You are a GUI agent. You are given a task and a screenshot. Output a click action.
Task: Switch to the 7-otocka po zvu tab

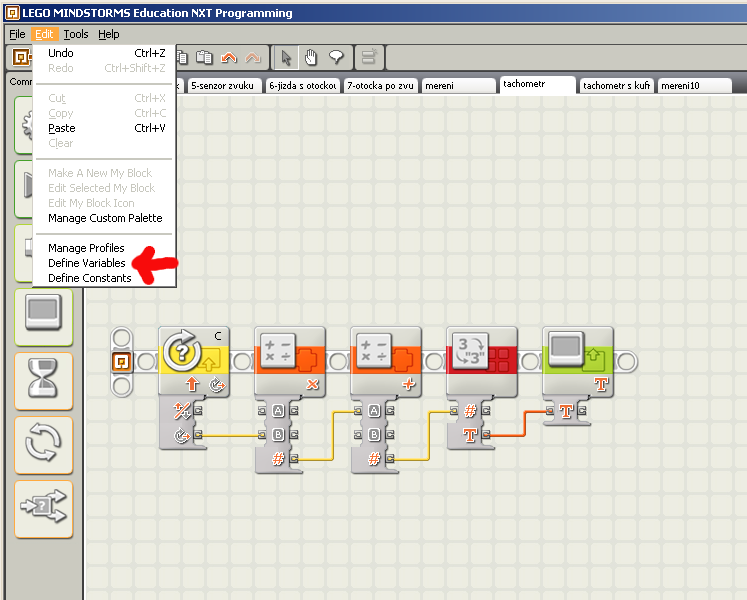coord(381,86)
